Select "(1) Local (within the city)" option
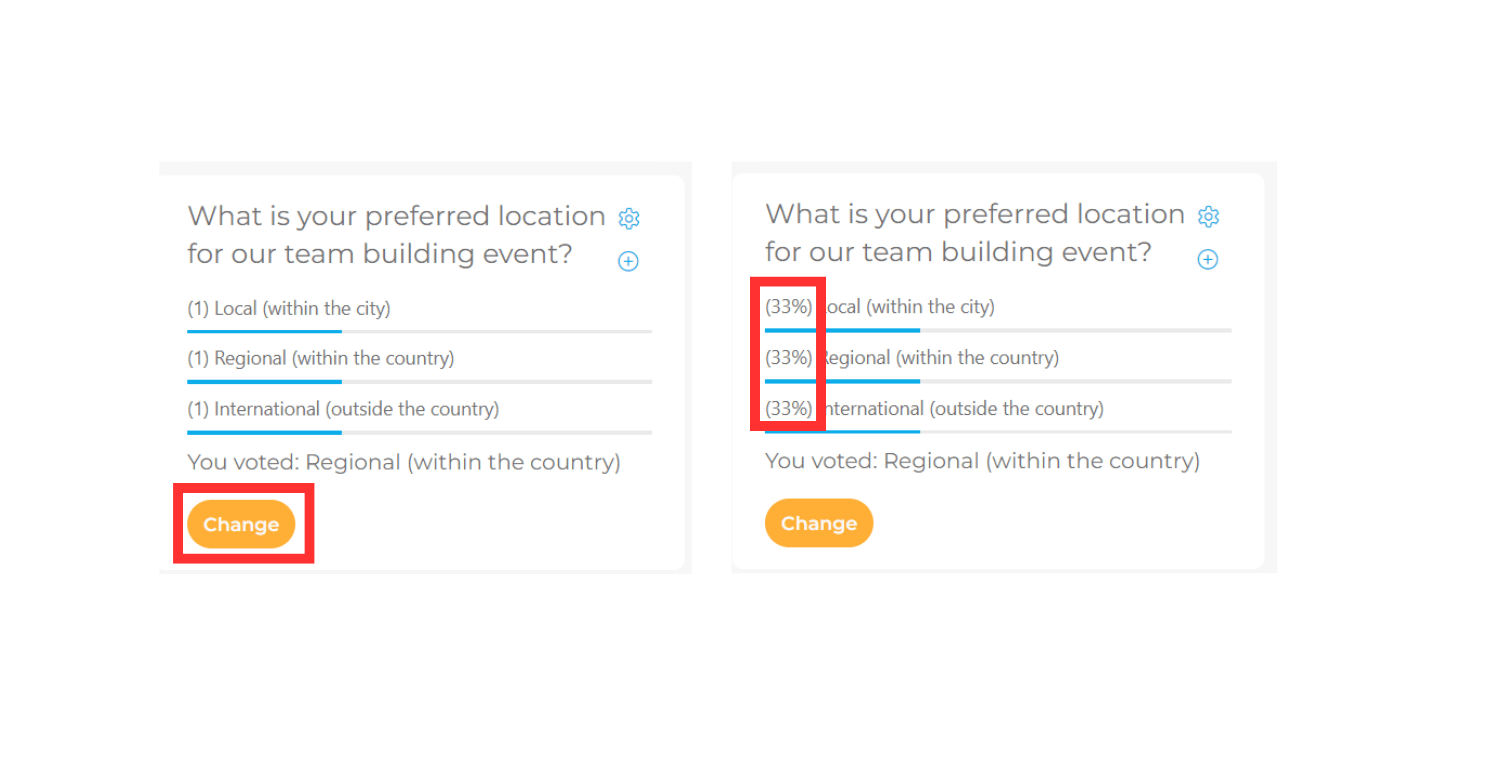Image resolution: width=1500 pixels, height=777 pixels. pos(289,309)
